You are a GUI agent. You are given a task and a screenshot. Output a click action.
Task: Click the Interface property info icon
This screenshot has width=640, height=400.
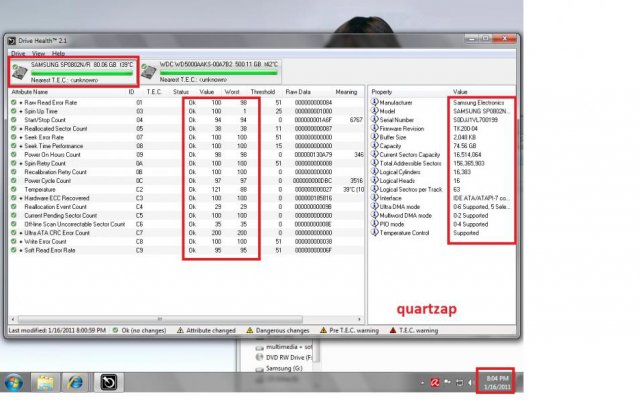(x=374, y=198)
